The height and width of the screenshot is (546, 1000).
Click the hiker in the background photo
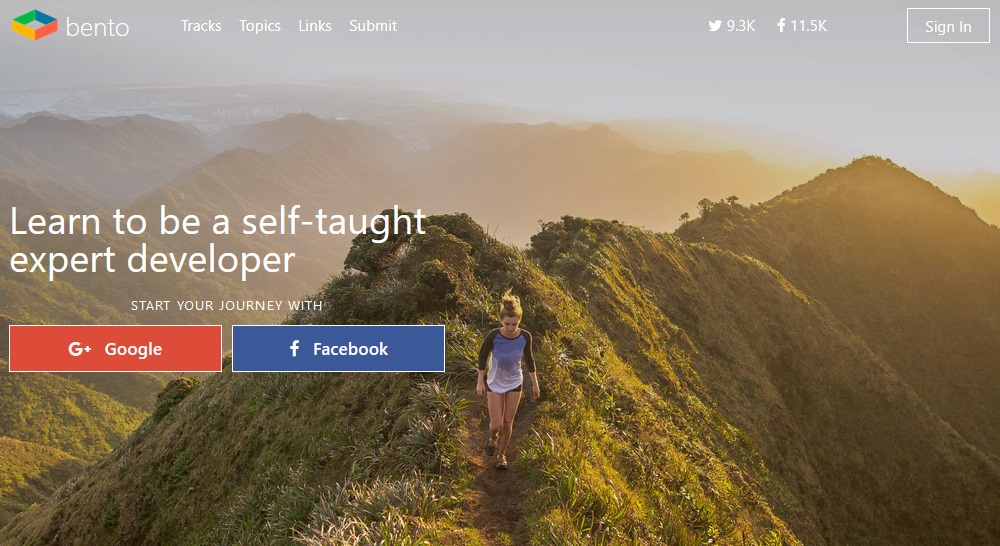[507, 379]
